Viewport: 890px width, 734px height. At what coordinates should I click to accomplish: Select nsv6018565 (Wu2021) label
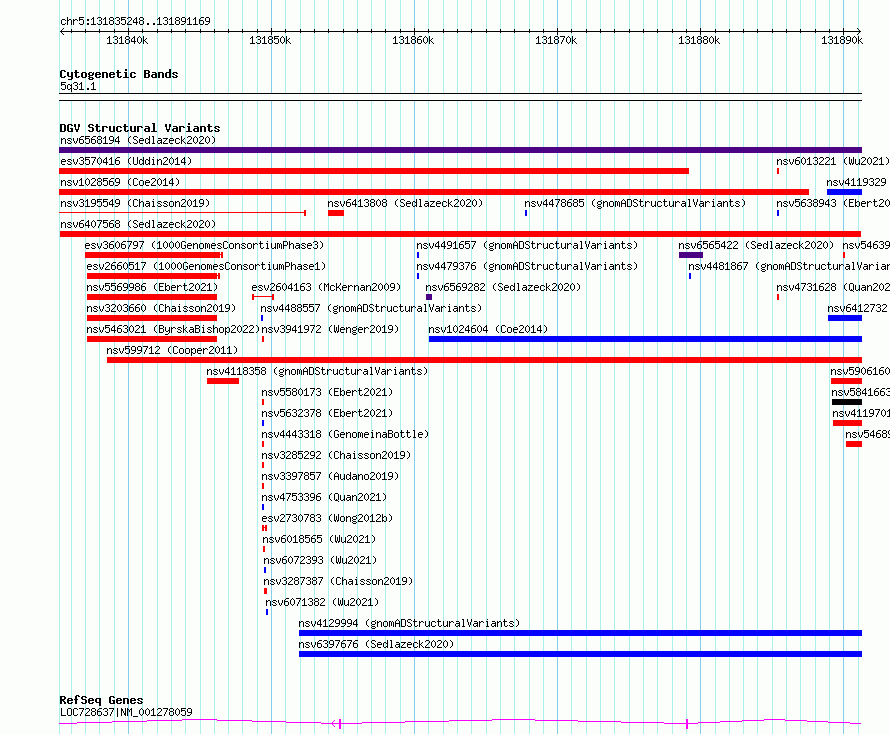319,539
